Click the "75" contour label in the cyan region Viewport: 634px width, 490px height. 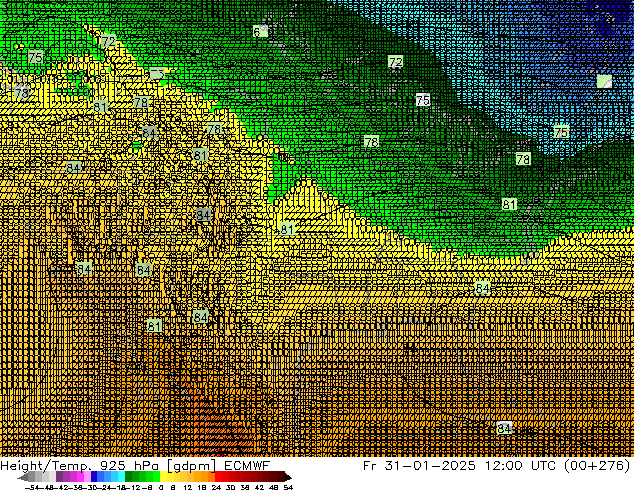pyautogui.click(x=561, y=132)
